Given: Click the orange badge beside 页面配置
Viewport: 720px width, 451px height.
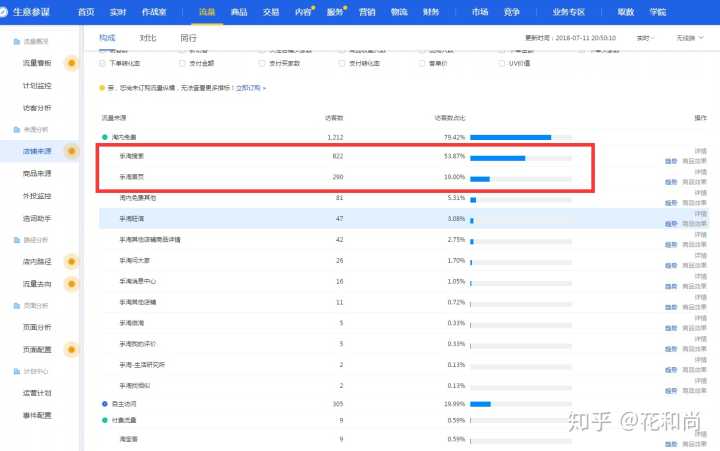Looking at the screenshot, I should pyautogui.click(x=71, y=350).
